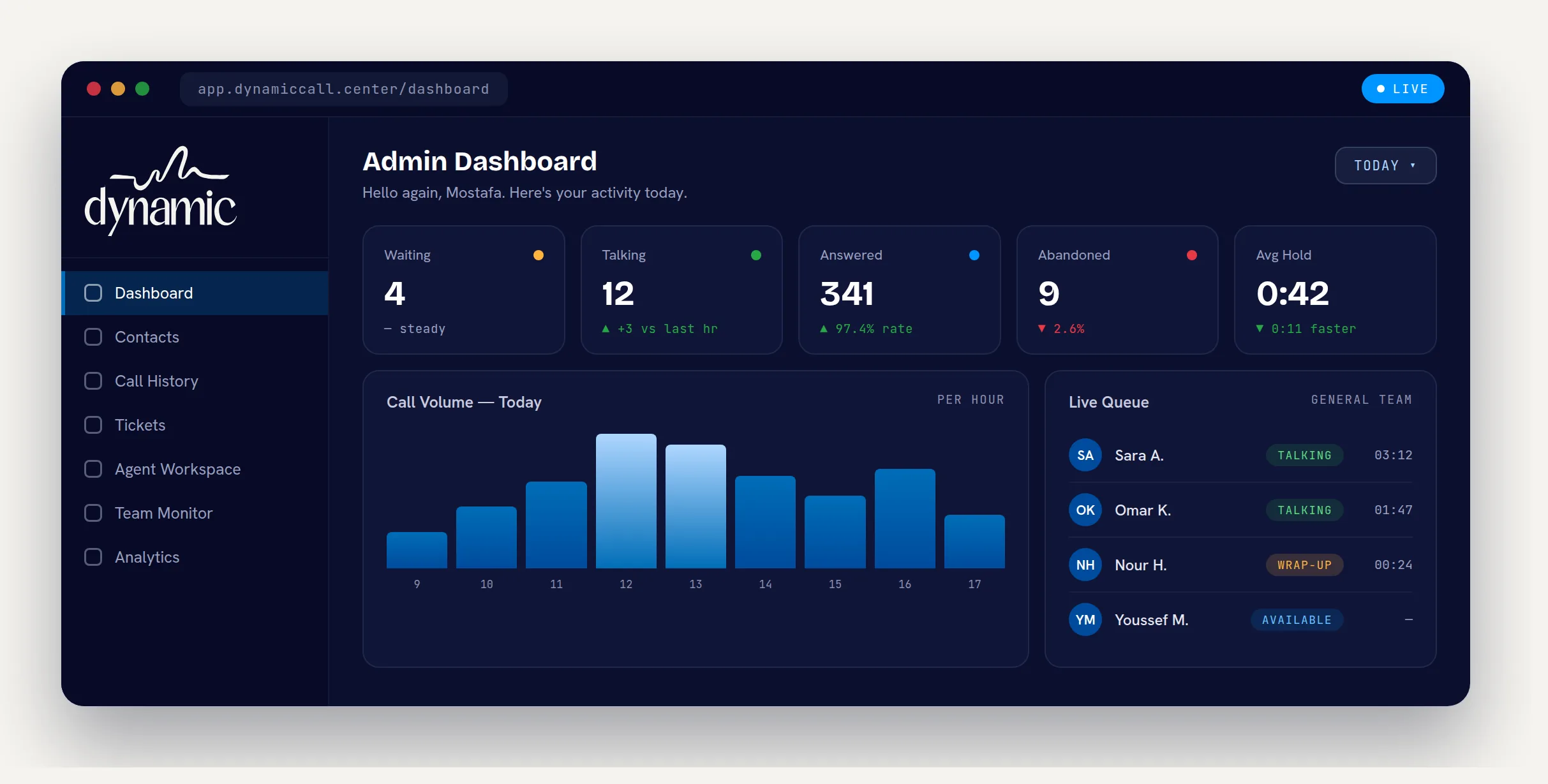Viewport: 1548px width, 784px height.
Task: Click the LIVE status button
Action: click(1403, 89)
